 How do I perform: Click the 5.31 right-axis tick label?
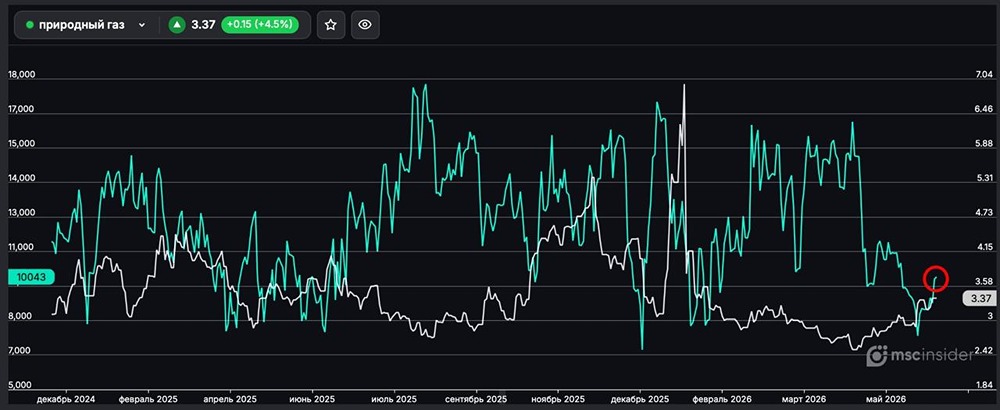[x=984, y=178]
